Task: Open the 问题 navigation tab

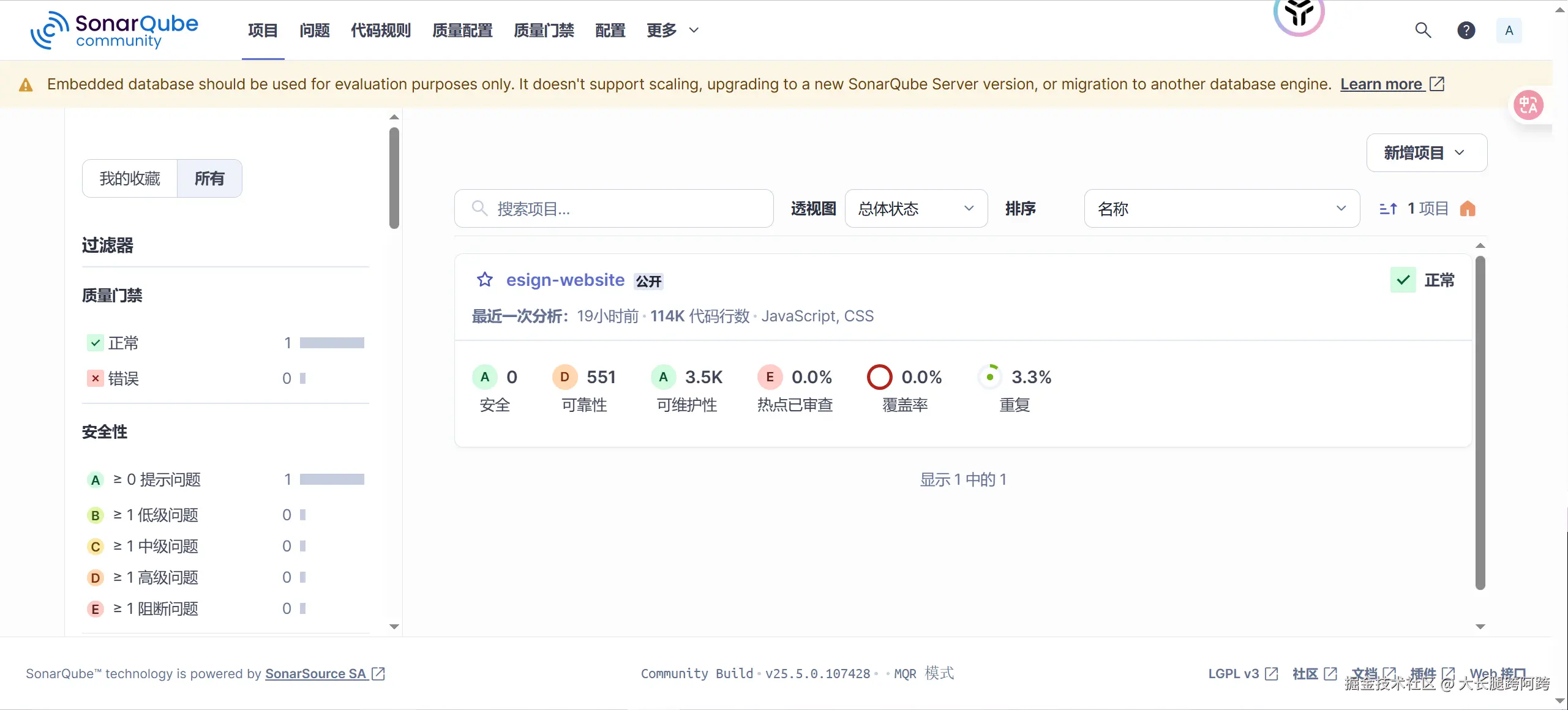Action: [314, 30]
